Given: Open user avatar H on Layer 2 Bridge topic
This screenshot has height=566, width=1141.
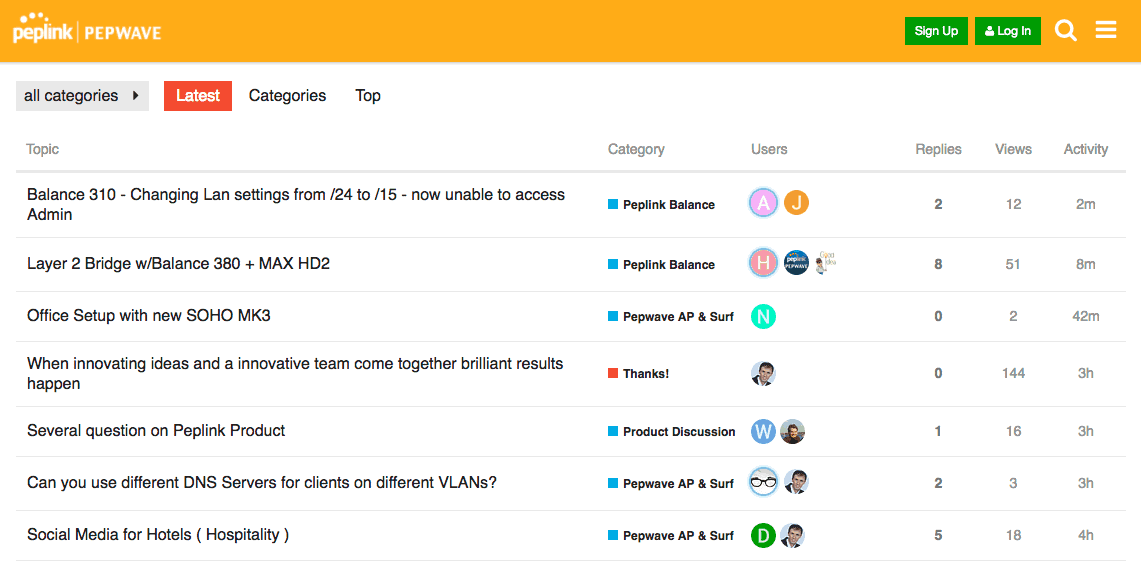Looking at the screenshot, I should click(x=763, y=263).
